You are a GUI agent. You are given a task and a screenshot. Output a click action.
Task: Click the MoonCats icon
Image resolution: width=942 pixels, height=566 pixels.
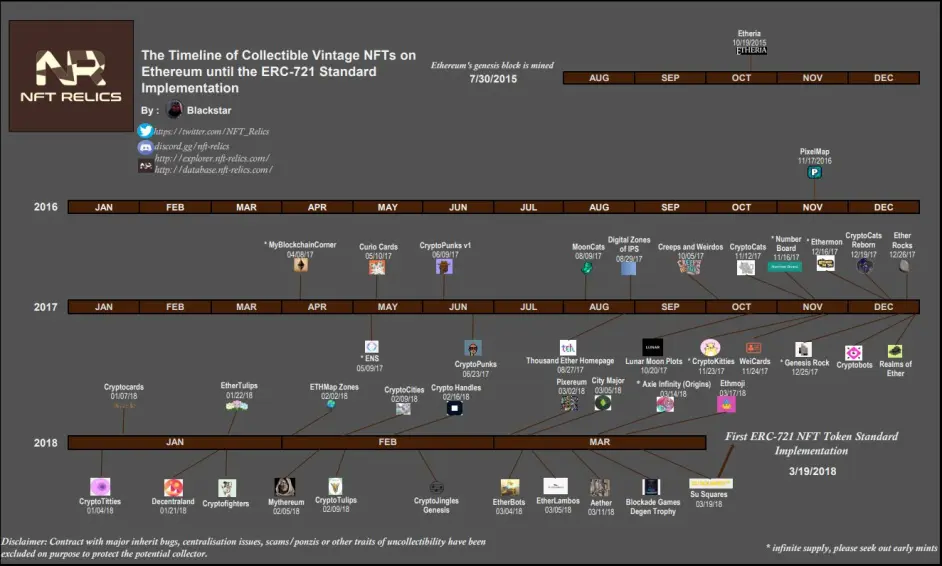pyautogui.click(x=587, y=267)
